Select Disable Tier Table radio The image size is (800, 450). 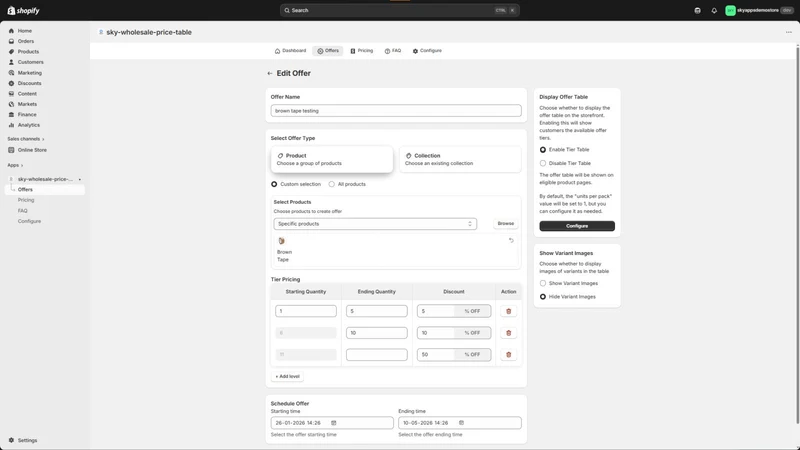click(543, 163)
